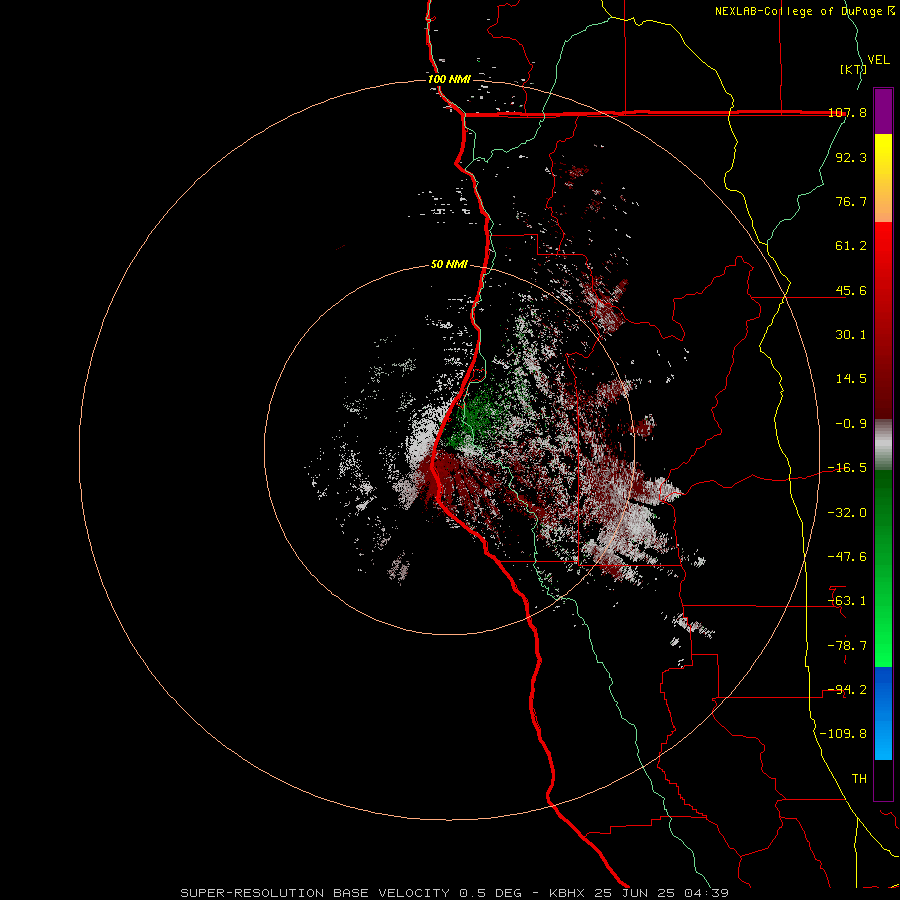Click the KBHX station identifier in caption
The height and width of the screenshot is (900, 900).
(568, 893)
